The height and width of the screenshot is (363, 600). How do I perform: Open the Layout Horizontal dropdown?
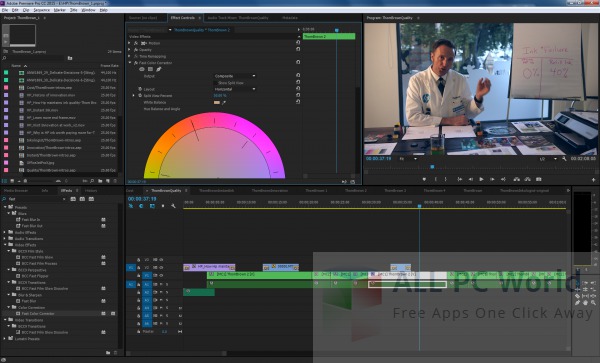[235, 89]
